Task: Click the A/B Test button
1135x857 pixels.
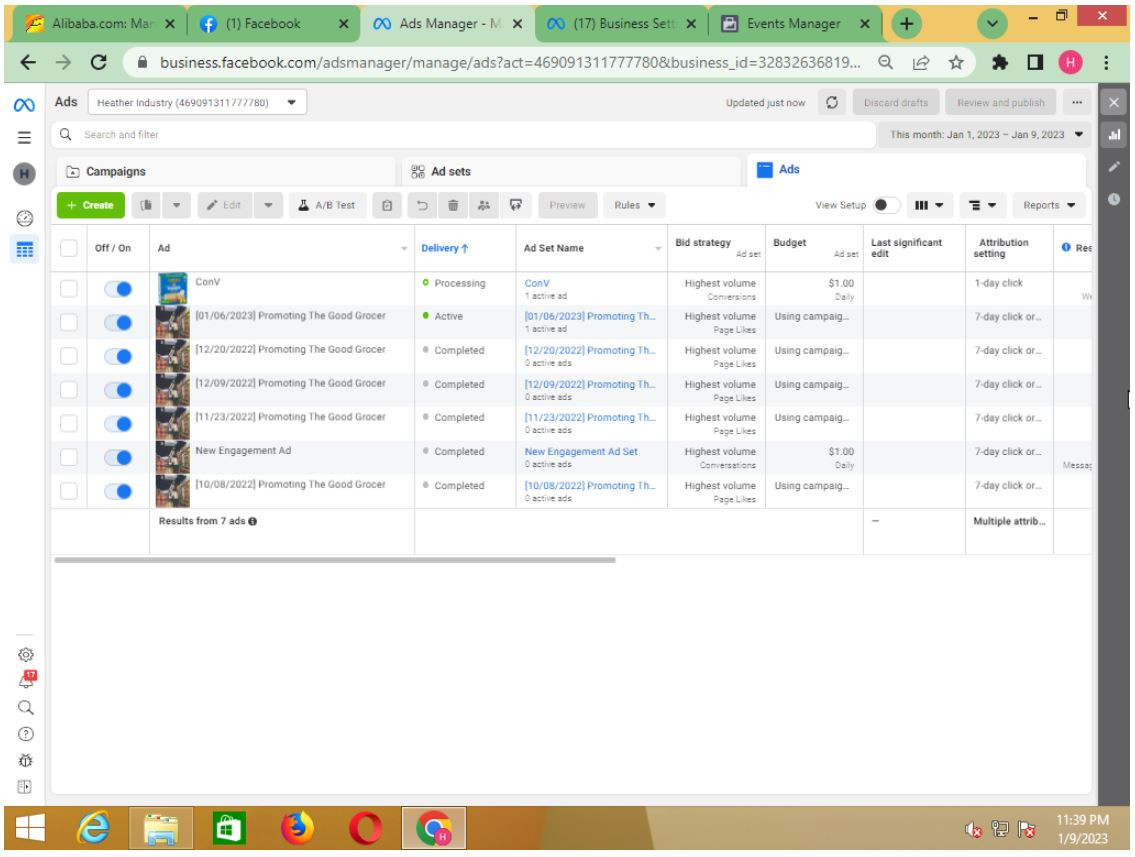Action: (x=327, y=206)
